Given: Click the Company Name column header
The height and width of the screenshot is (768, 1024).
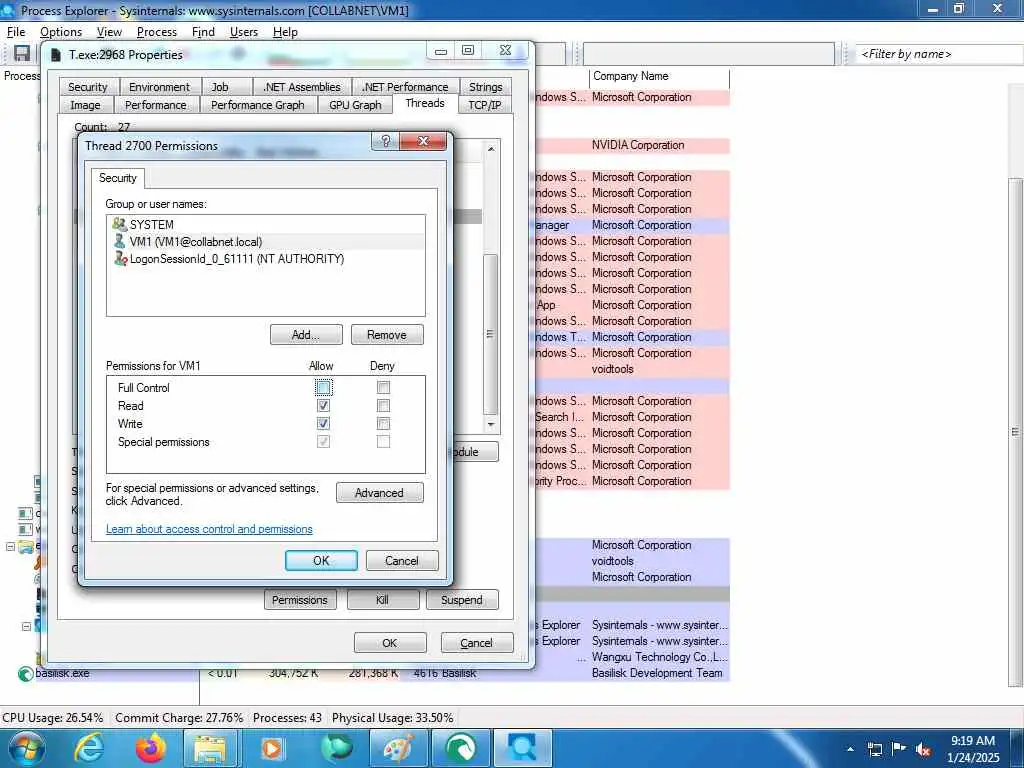Looking at the screenshot, I should pyautogui.click(x=658, y=76).
